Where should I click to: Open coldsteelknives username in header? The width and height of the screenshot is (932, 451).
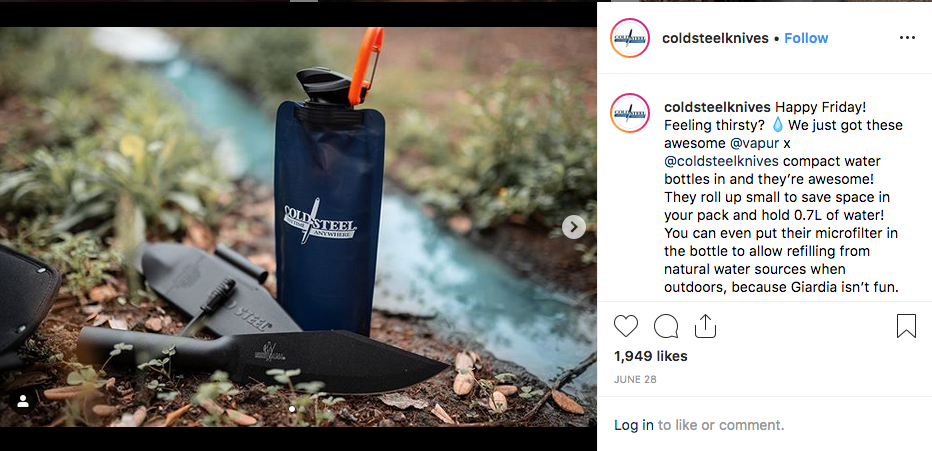click(x=715, y=38)
